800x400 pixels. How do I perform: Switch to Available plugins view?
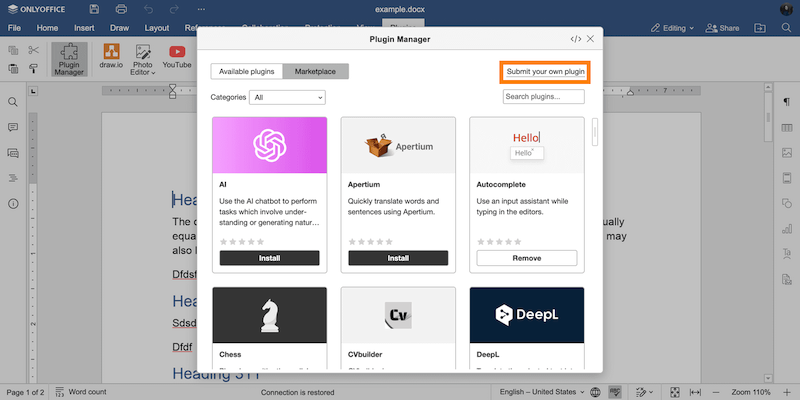click(x=247, y=71)
